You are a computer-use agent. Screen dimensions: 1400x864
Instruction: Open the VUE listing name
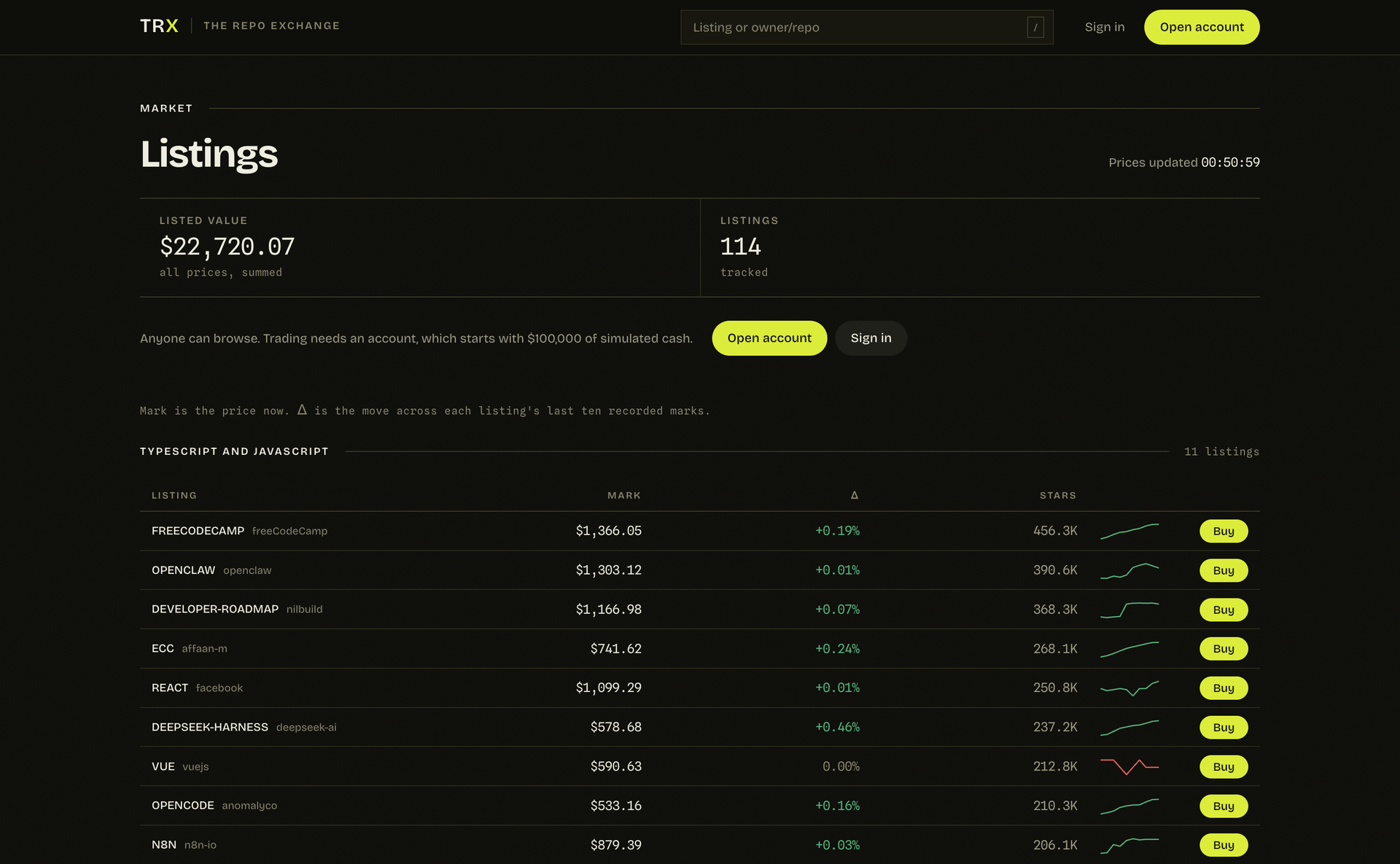163,767
